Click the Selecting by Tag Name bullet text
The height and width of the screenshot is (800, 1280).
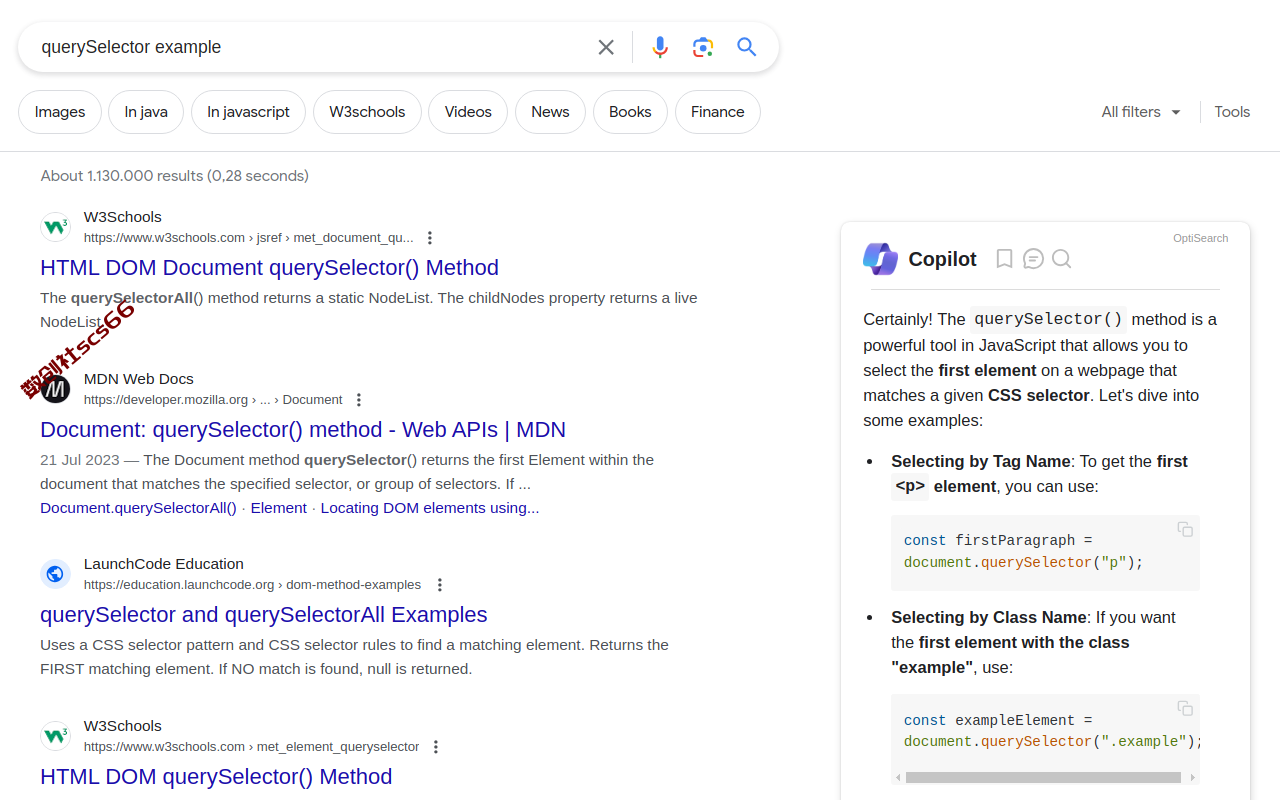point(1039,474)
